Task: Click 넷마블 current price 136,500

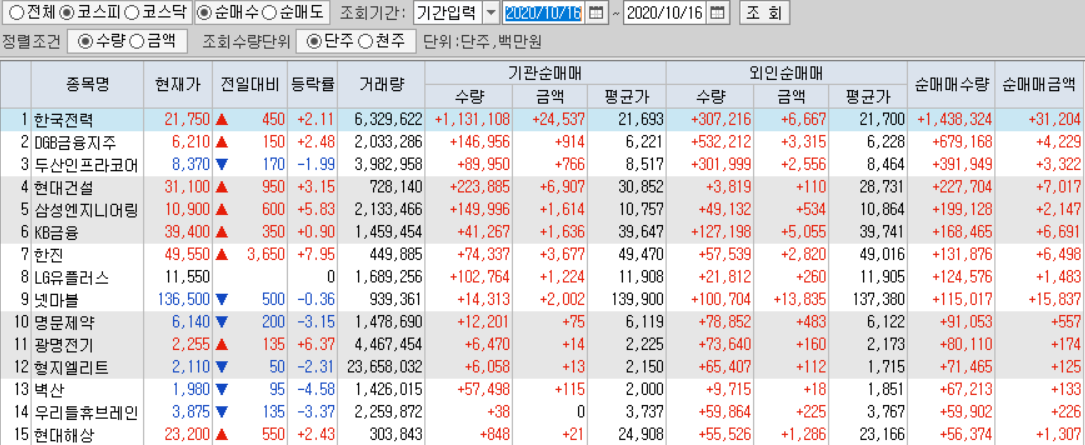Action: tap(181, 300)
